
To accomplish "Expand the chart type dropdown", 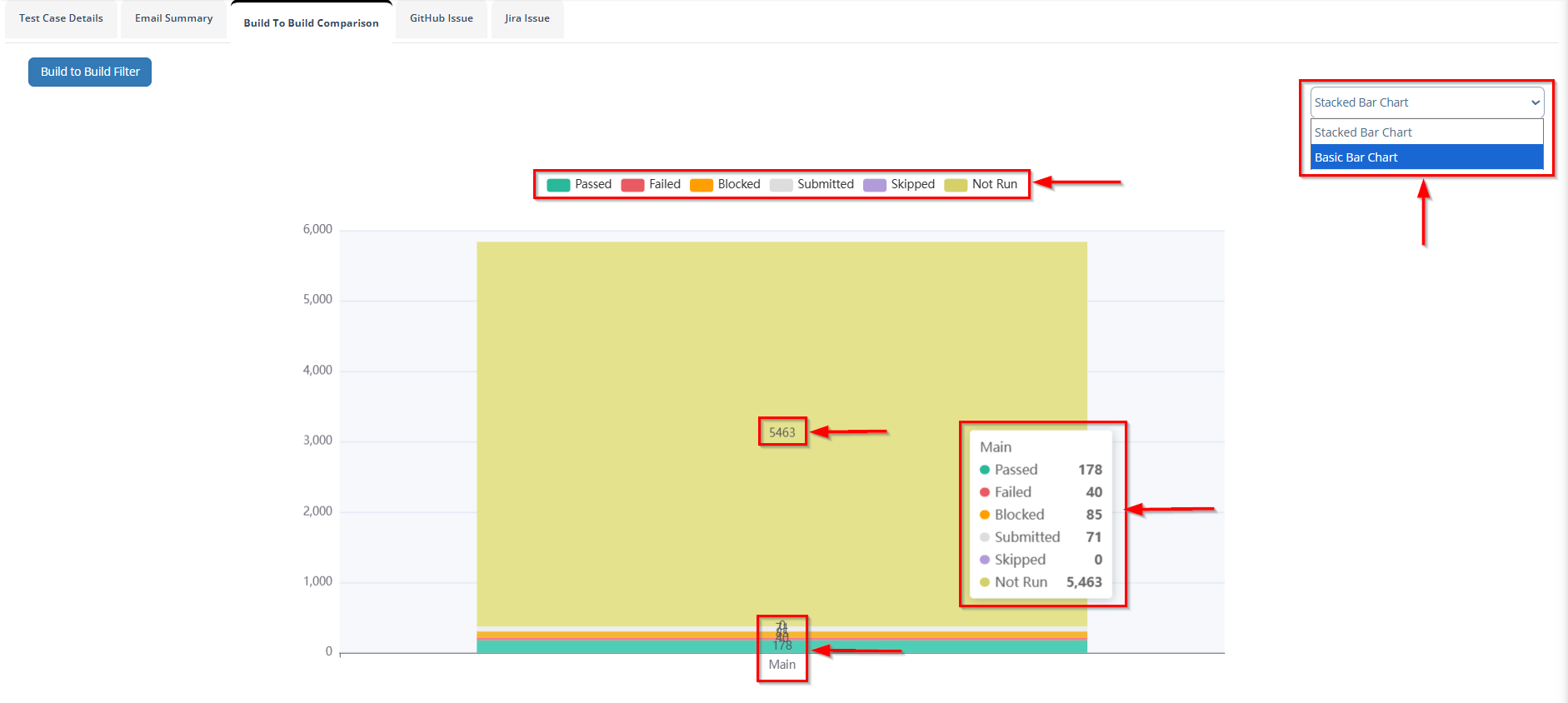I will coord(1426,102).
